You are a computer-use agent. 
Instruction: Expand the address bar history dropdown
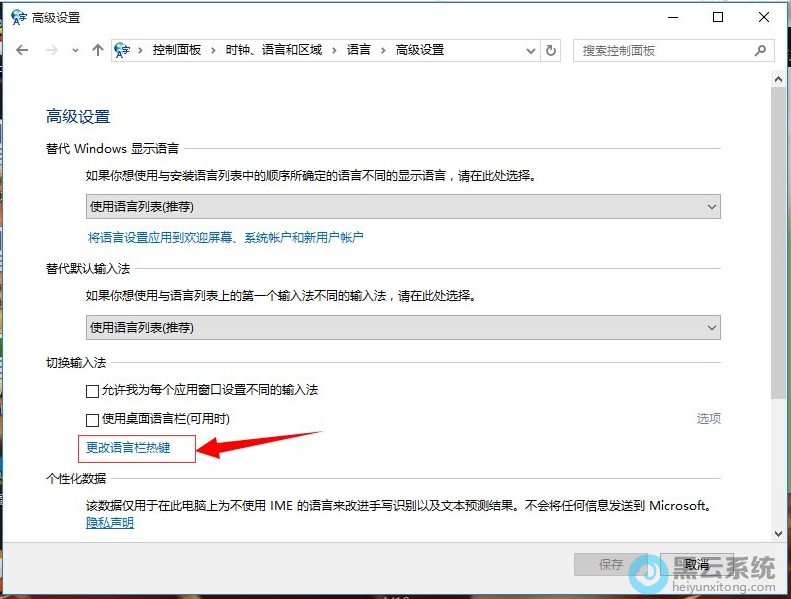(531, 50)
